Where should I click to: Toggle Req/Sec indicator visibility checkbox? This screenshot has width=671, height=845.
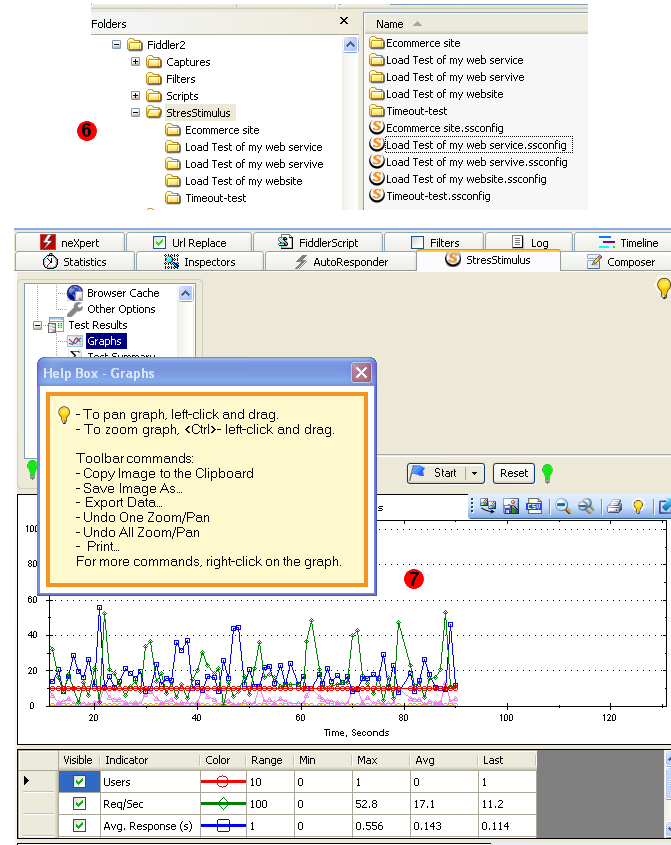click(x=79, y=804)
